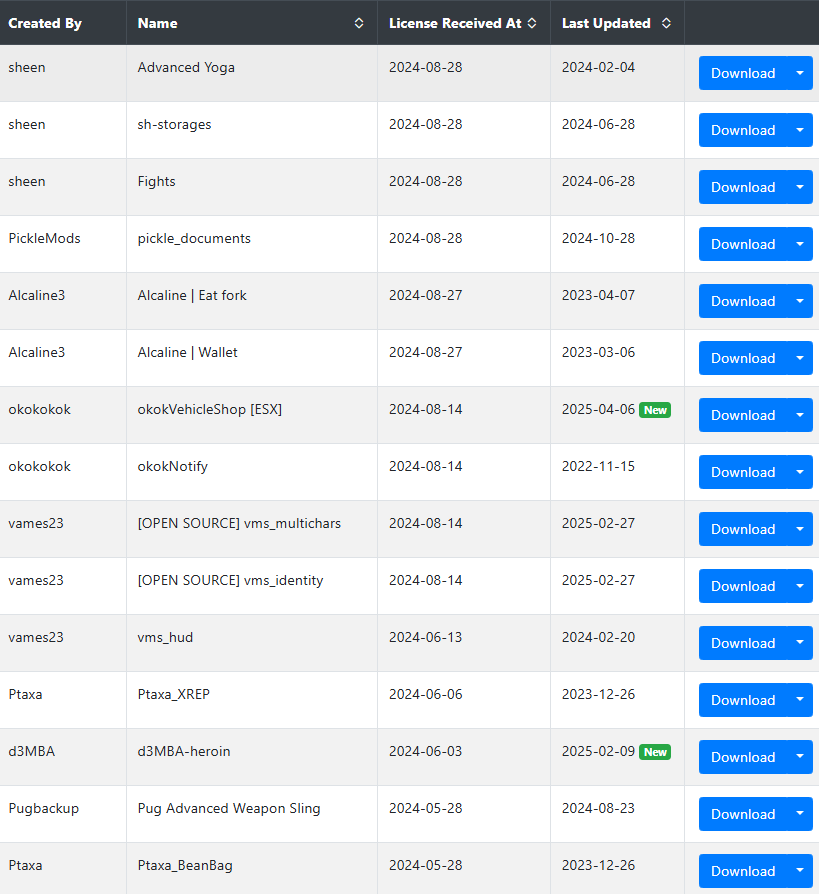Toggle Last Updated sort icon
Screen dimensions: 819x894
click(666, 23)
